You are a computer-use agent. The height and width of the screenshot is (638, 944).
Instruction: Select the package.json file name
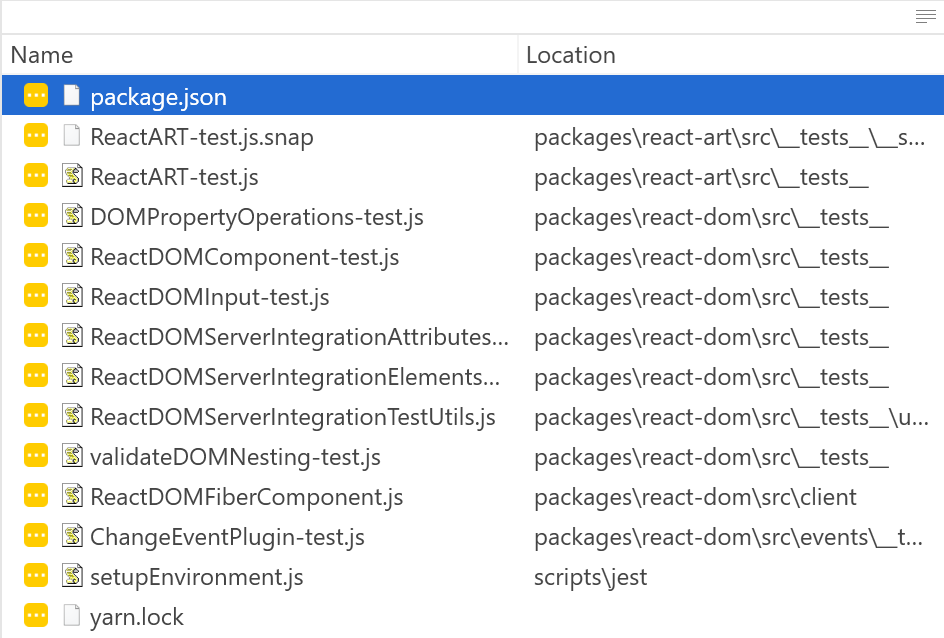[158, 98]
